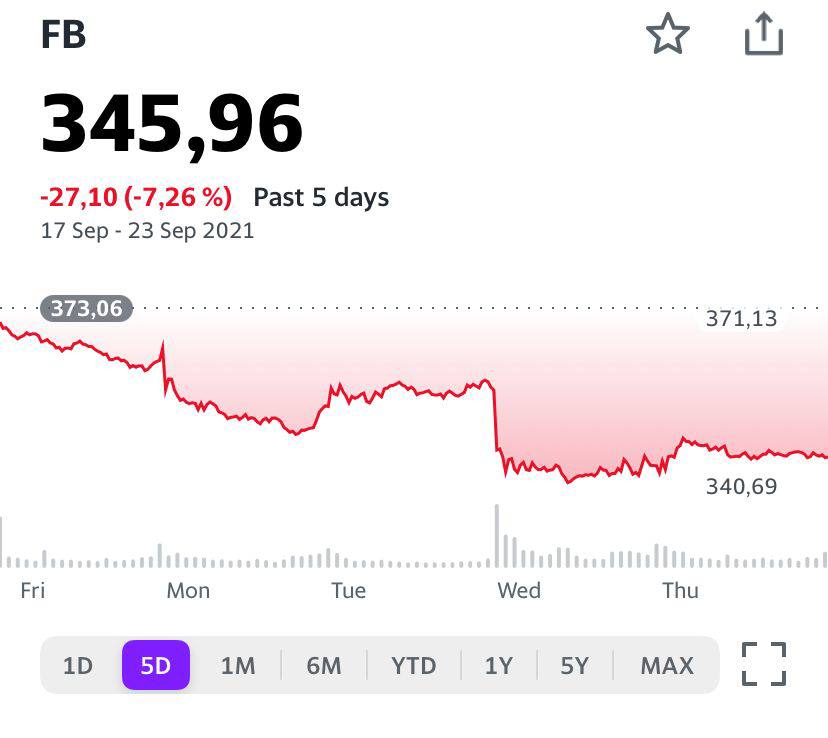The width and height of the screenshot is (828, 738).
Task: Tap the 340,69 low price label
Action: [x=741, y=487]
